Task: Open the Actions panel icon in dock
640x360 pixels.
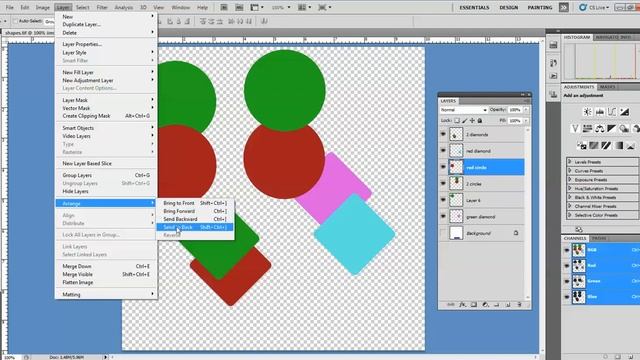Action: (553, 76)
